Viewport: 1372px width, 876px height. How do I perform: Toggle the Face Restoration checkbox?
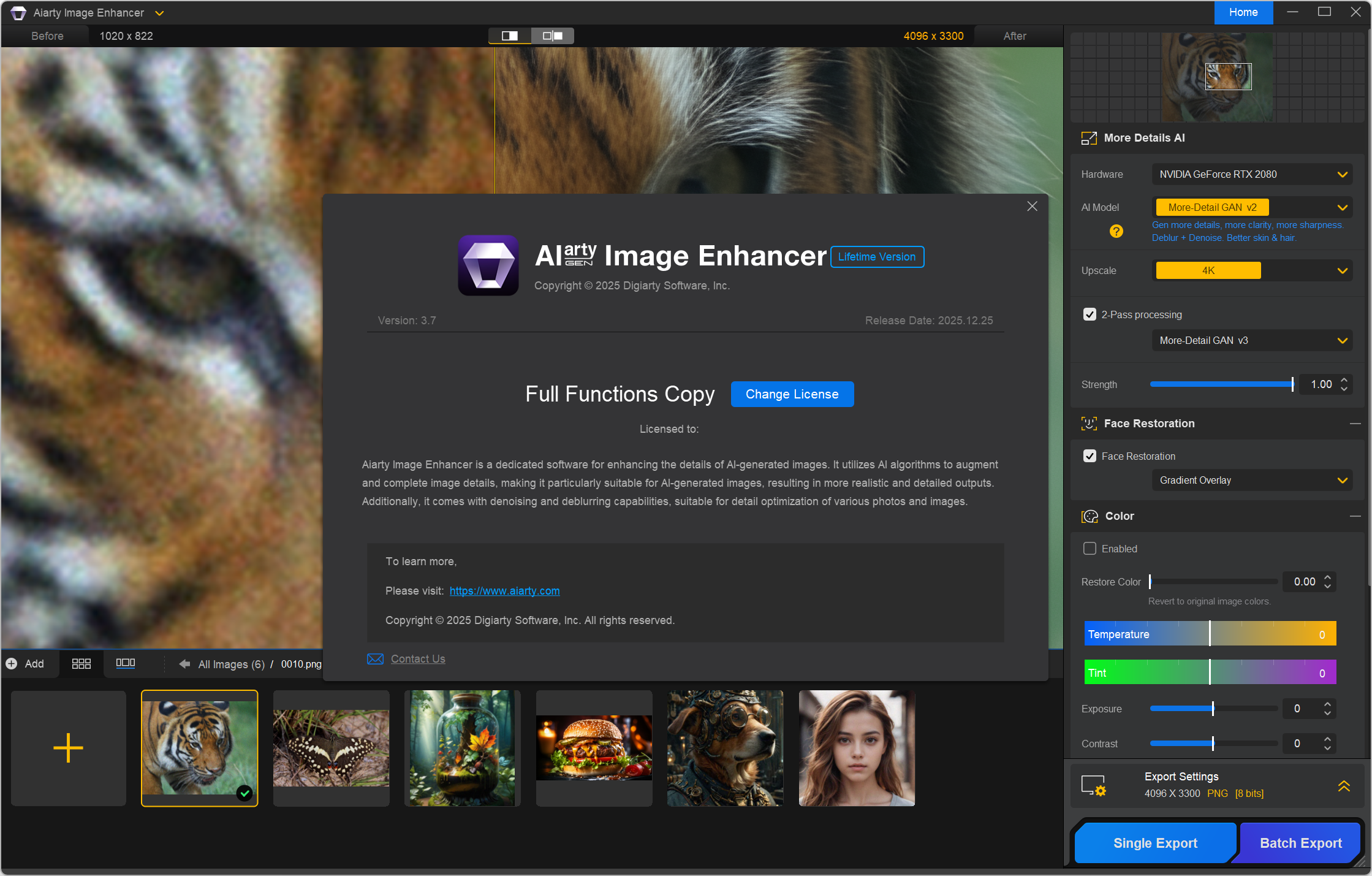coord(1090,456)
